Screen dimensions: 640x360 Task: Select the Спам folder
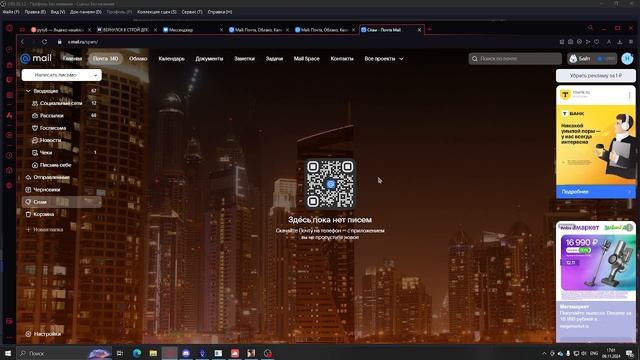click(61, 202)
